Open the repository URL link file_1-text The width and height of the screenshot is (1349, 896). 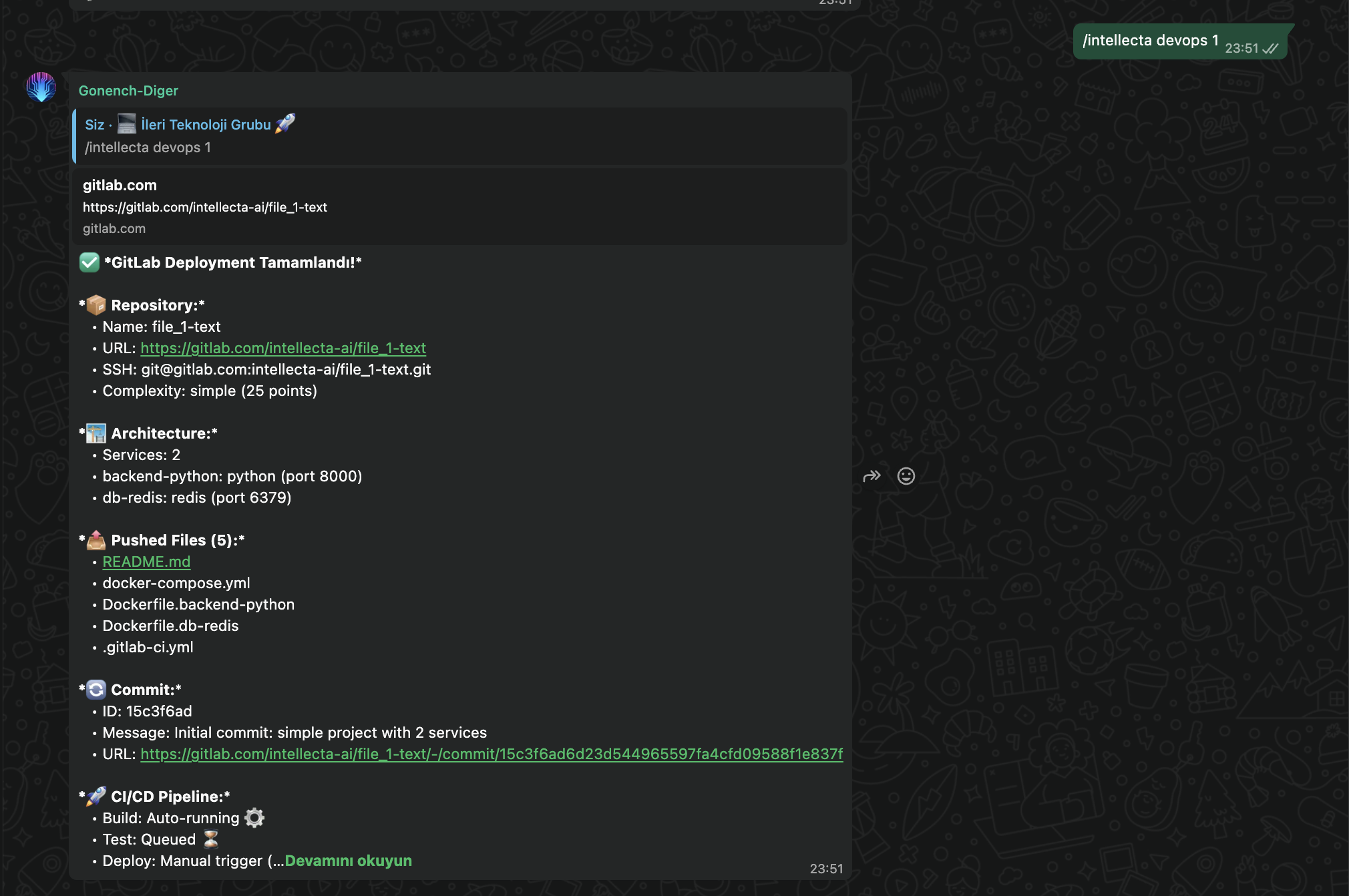click(283, 348)
